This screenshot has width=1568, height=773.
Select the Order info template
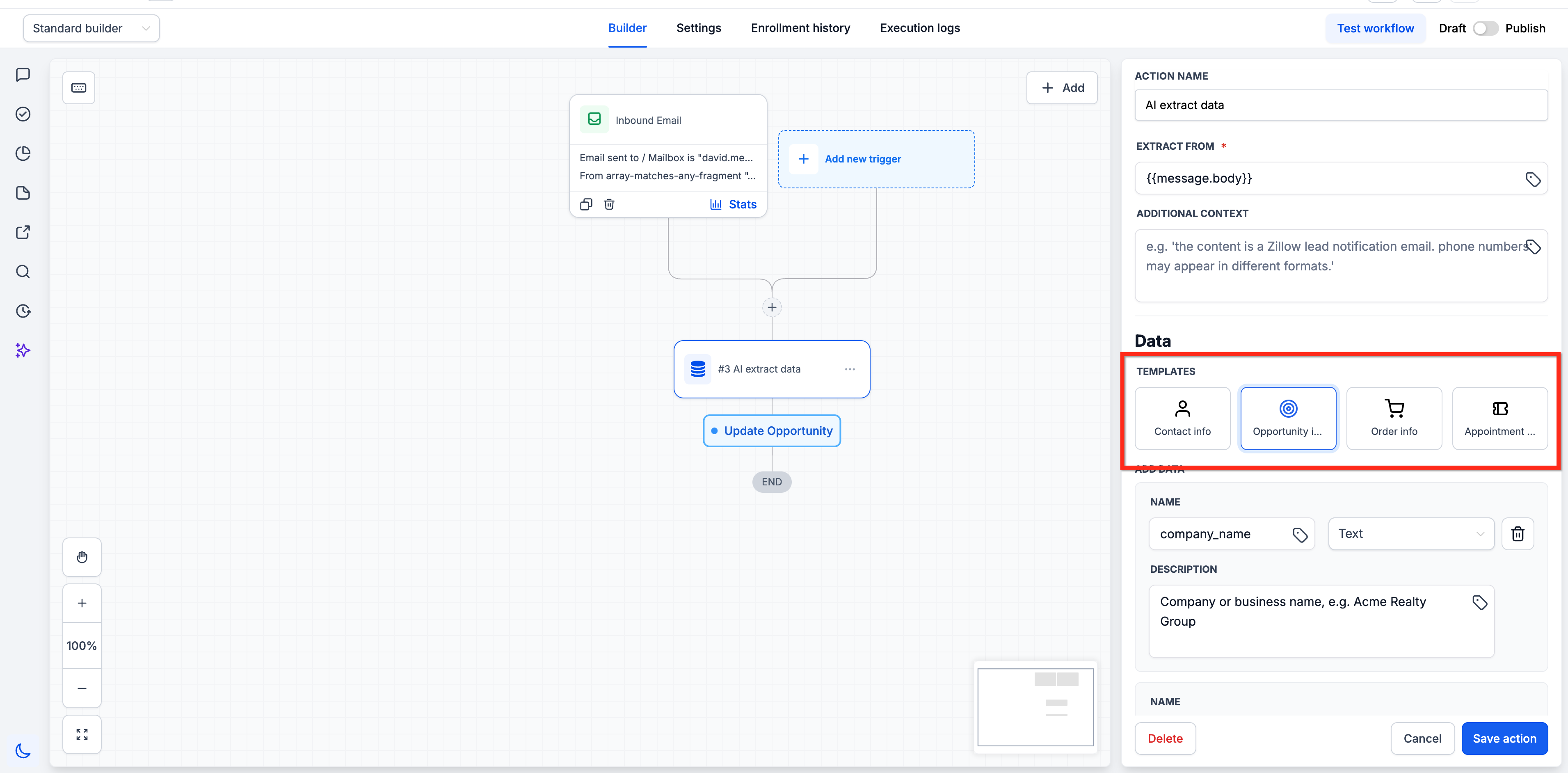pyautogui.click(x=1394, y=418)
